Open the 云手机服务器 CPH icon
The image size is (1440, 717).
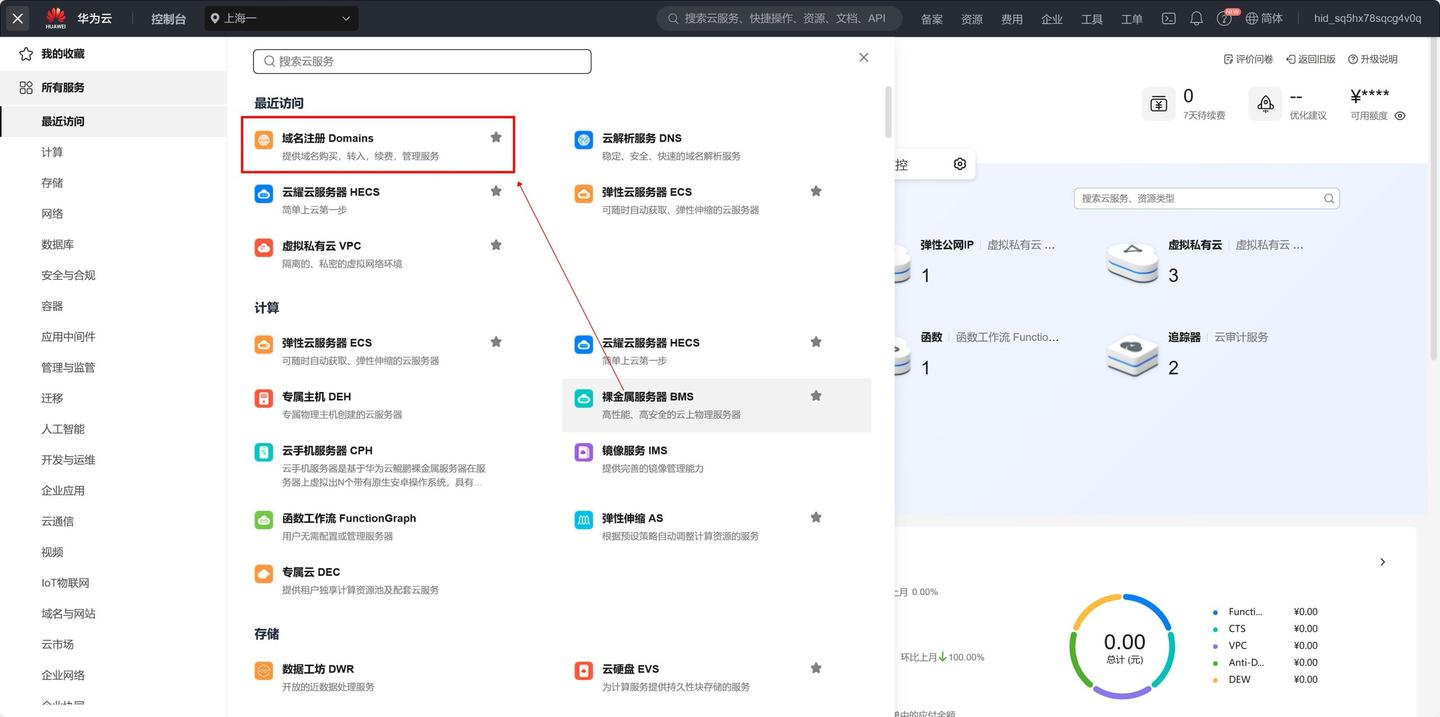tap(264, 452)
